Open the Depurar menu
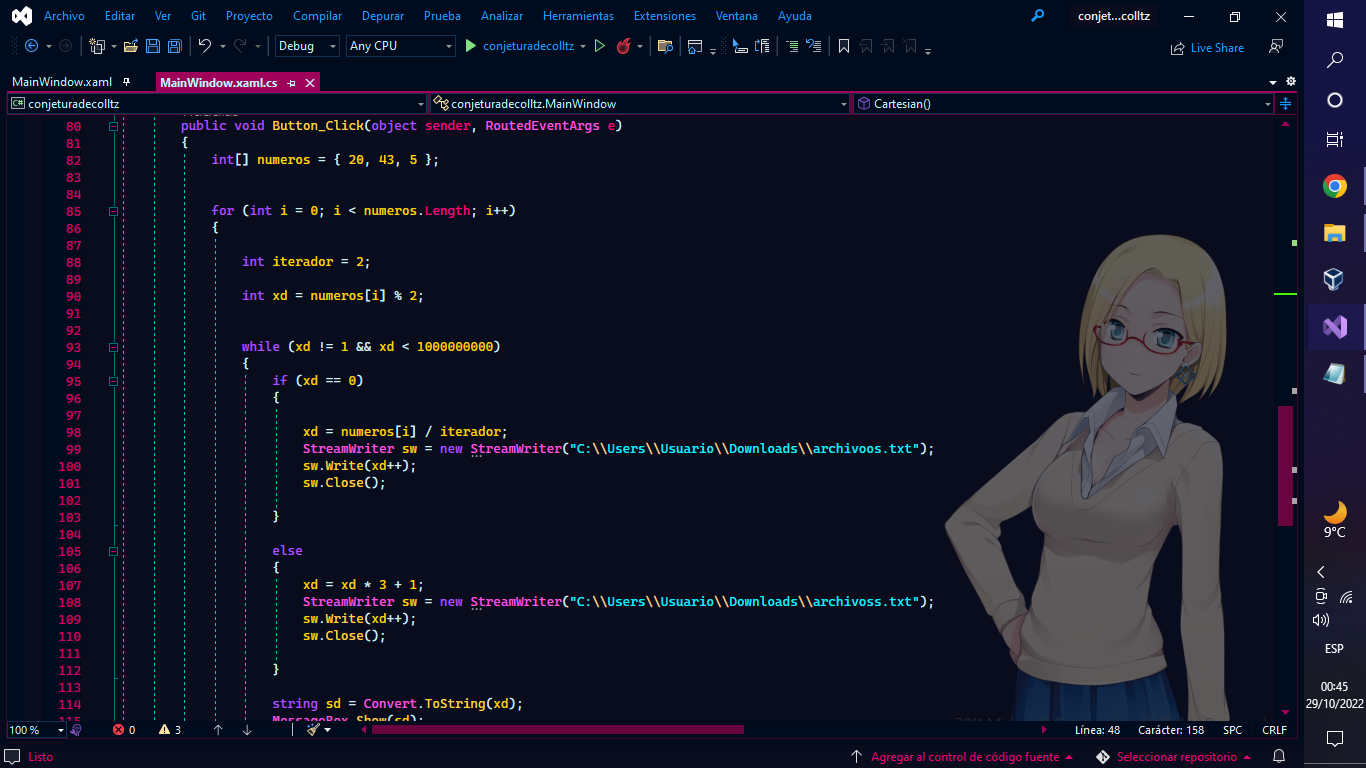The height and width of the screenshot is (768, 1366). coord(383,16)
